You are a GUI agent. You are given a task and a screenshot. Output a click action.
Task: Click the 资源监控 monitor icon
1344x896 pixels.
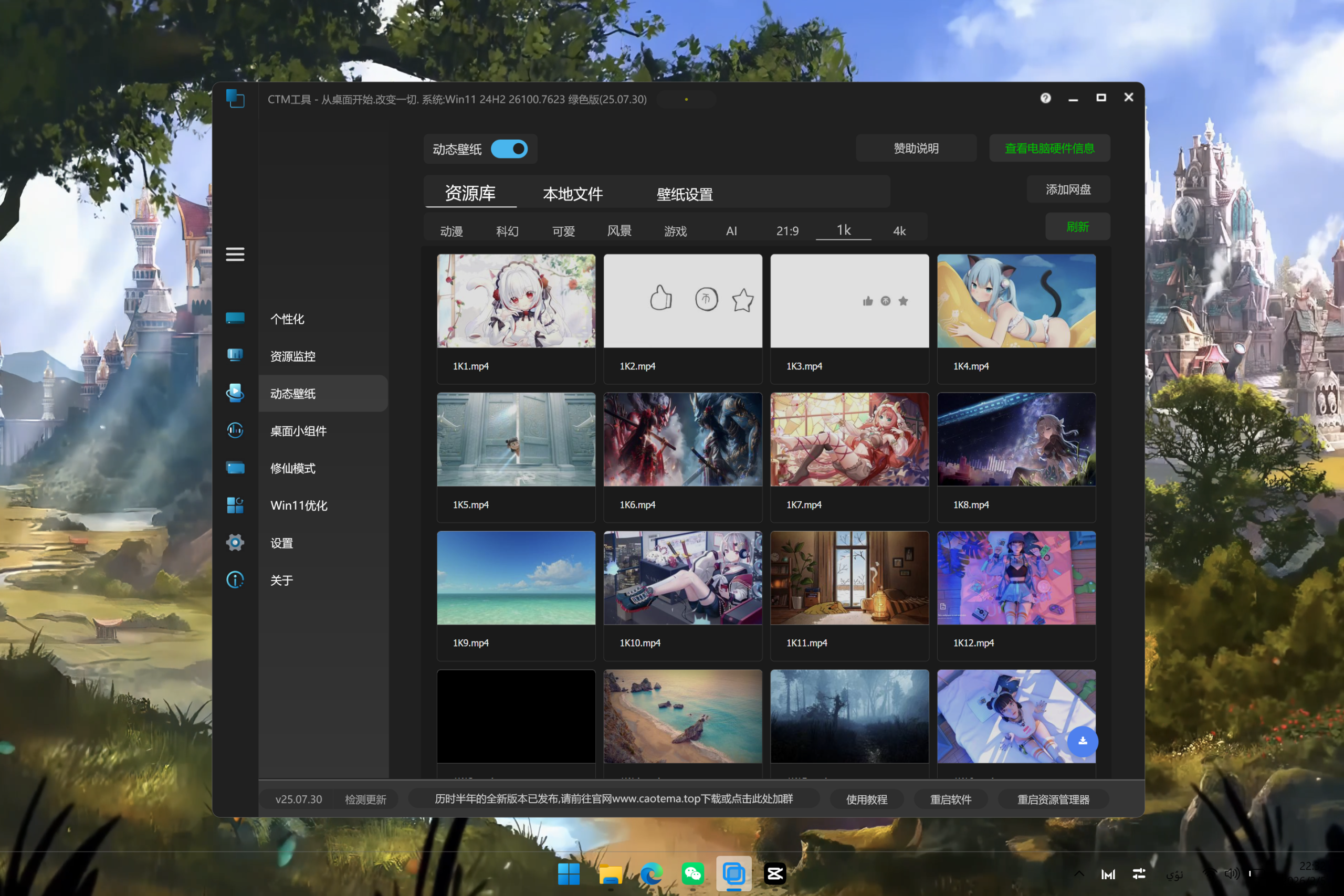235,355
